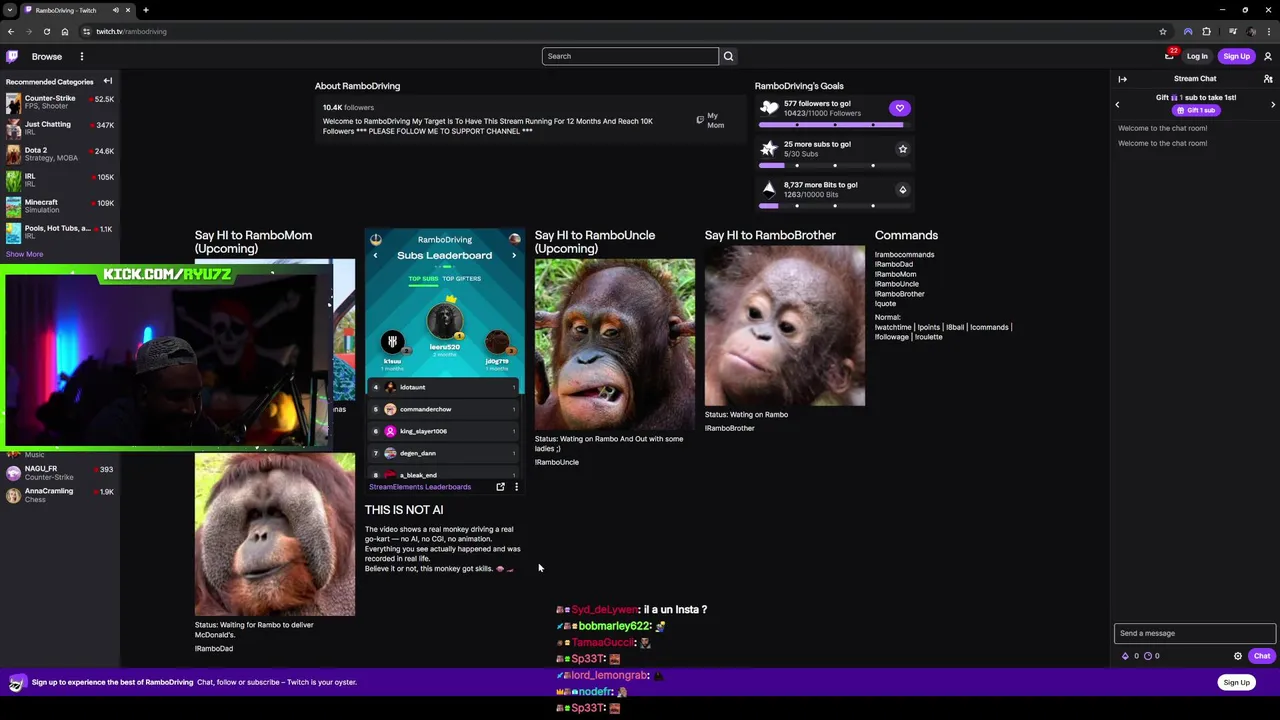1280x720 pixels.
Task: Click the top Sign Up button
Action: click(x=1236, y=56)
